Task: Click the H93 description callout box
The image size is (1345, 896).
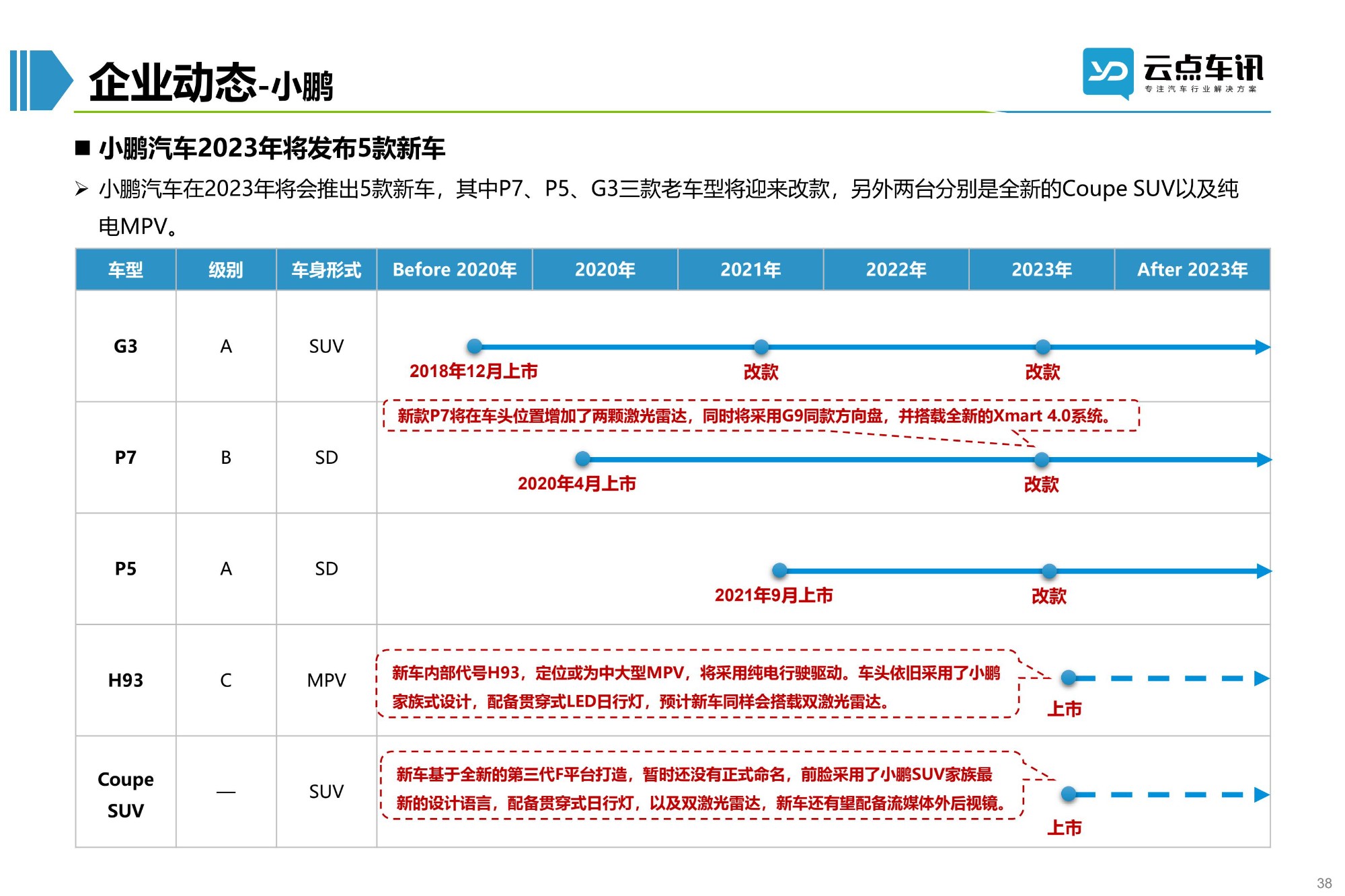Action: pos(697,684)
